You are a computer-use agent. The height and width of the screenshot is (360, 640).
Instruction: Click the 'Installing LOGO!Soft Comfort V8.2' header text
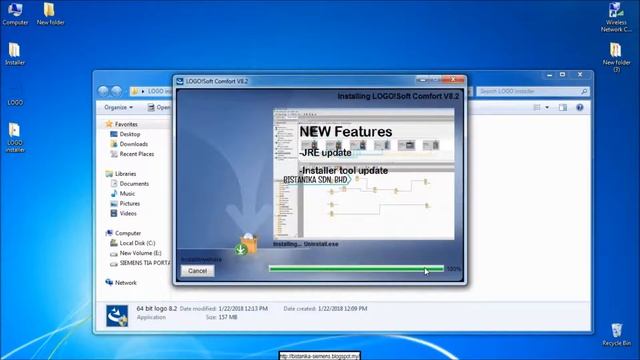pyautogui.click(x=398, y=96)
